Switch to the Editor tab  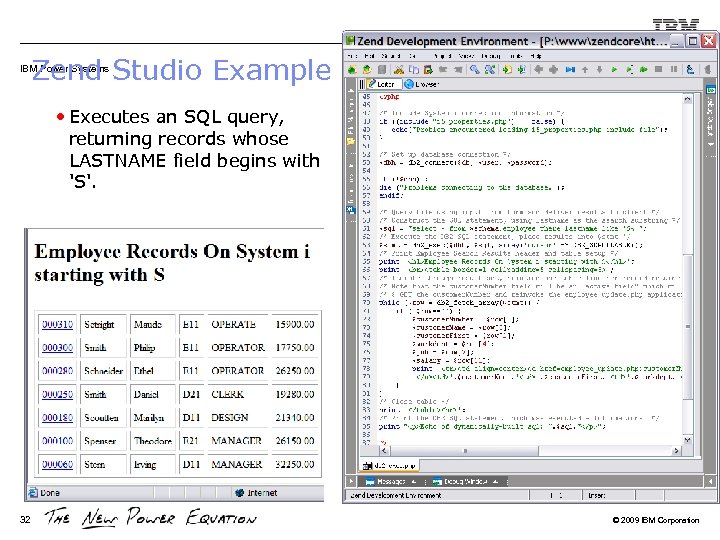click(382, 84)
